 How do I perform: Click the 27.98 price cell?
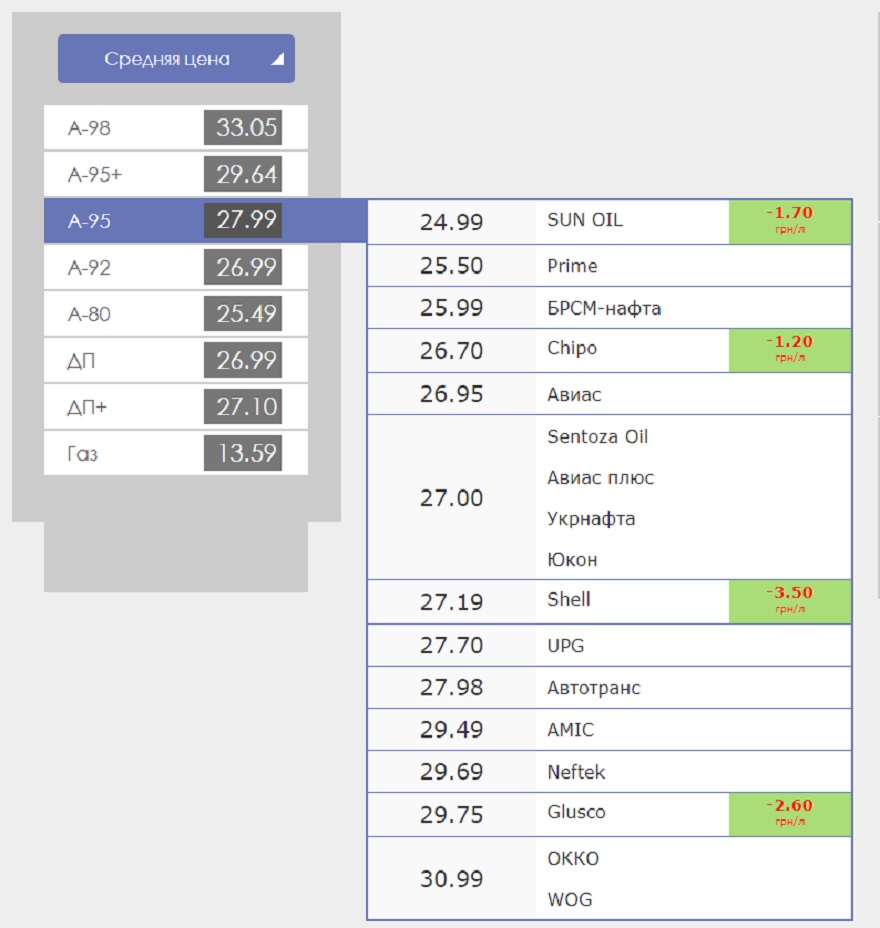coord(452,687)
